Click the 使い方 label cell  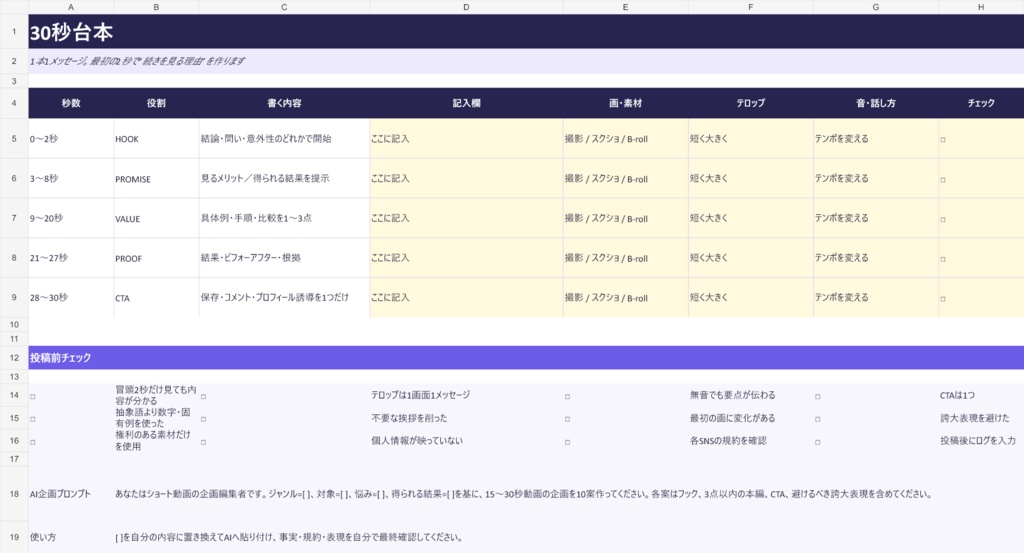(x=71, y=537)
